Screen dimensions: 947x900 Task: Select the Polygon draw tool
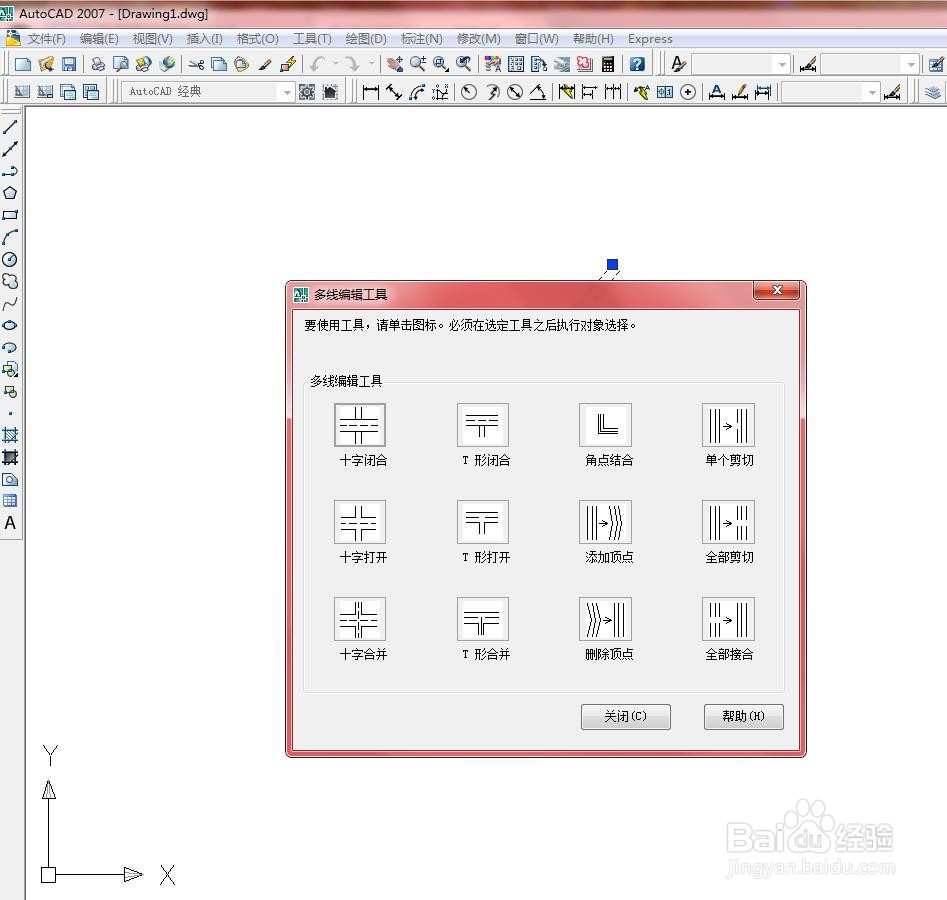pos(10,193)
